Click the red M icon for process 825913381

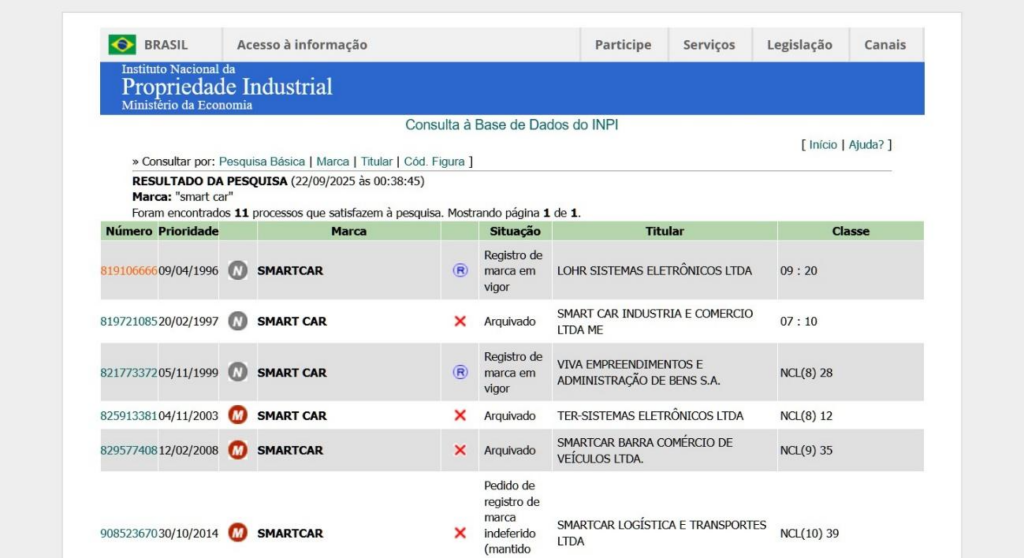(x=237, y=415)
